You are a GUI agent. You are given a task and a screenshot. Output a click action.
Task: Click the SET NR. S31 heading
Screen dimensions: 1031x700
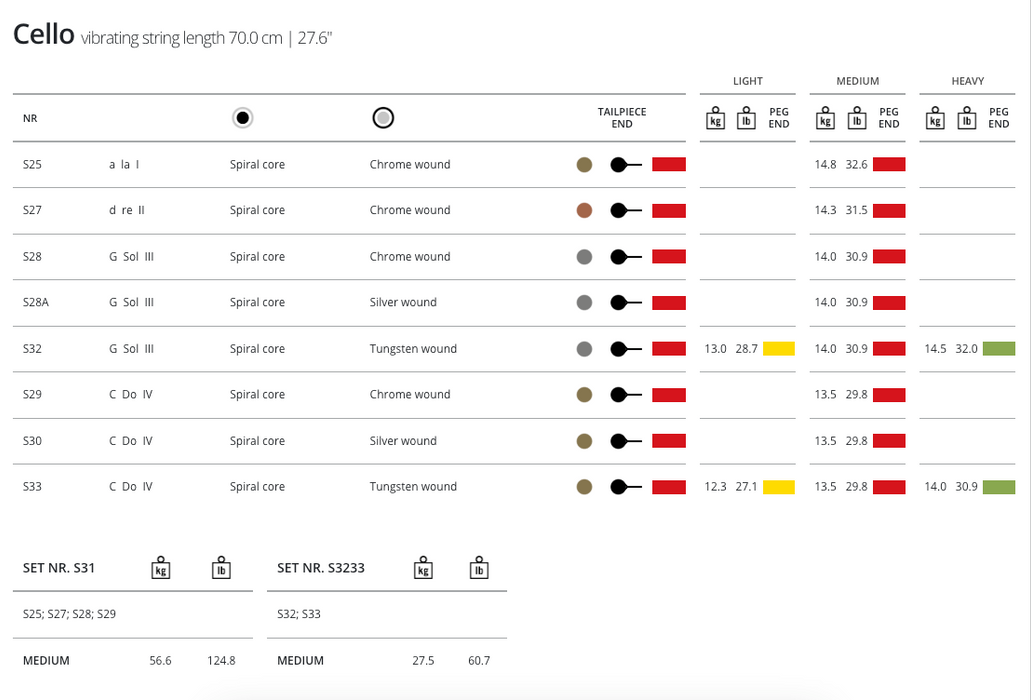(59, 568)
